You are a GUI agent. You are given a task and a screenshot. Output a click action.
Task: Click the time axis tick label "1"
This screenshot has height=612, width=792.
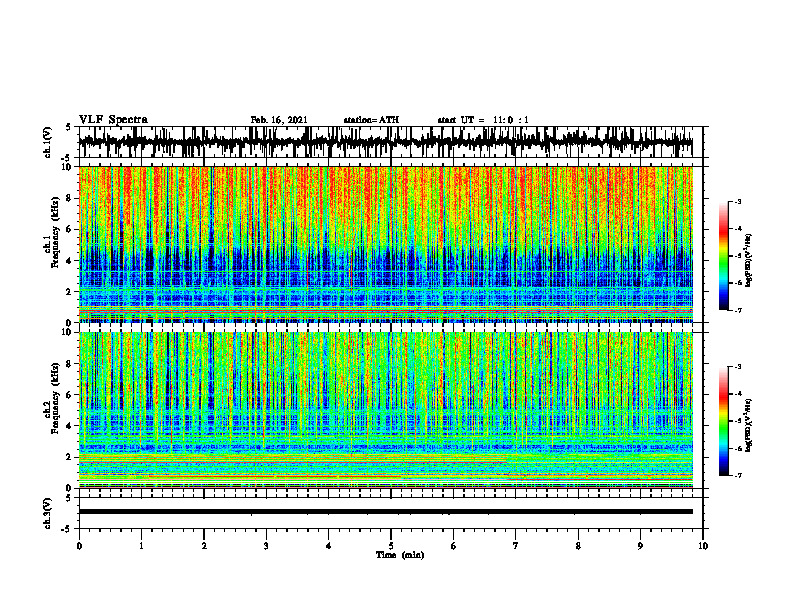[x=141, y=546]
